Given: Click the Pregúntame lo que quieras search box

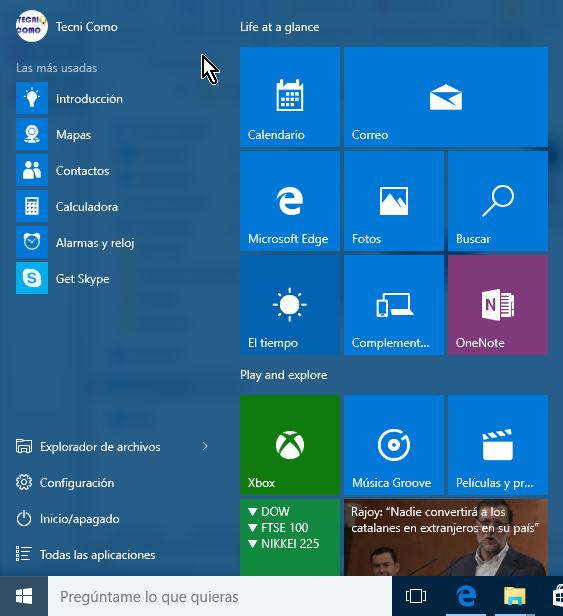Looking at the screenshot, I should point(220,596).
